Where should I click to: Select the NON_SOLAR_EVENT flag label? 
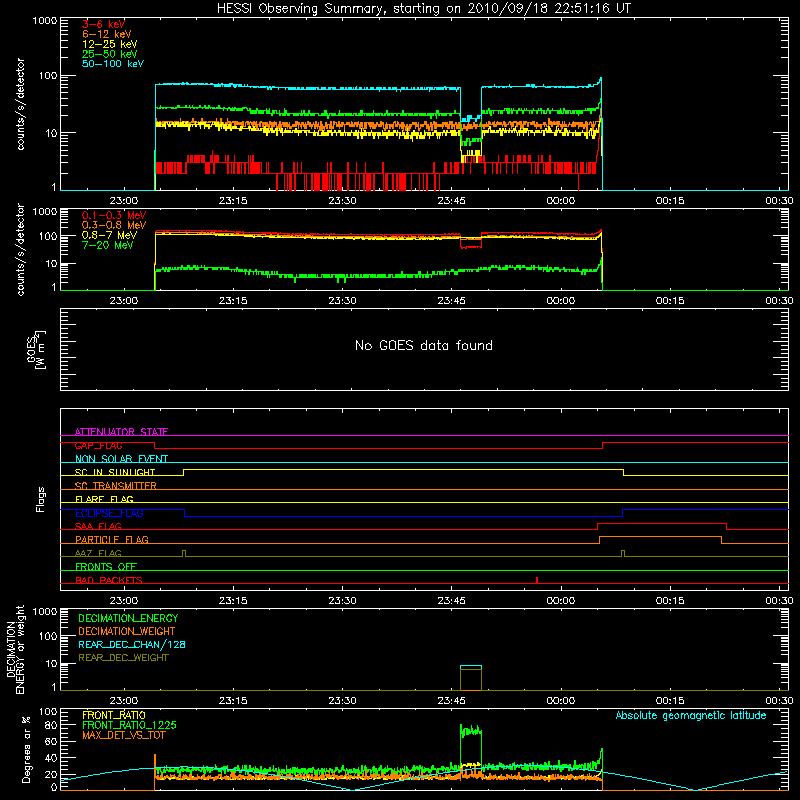pyautogui.click(x=121, y=459)
